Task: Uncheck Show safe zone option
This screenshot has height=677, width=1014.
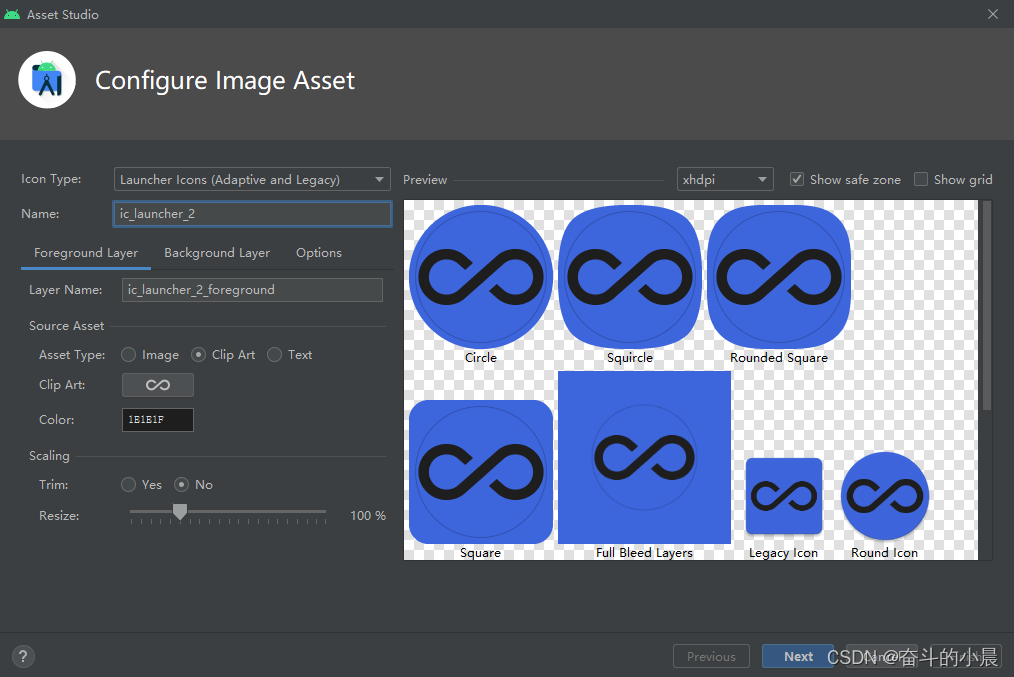Action: [797, 179]
